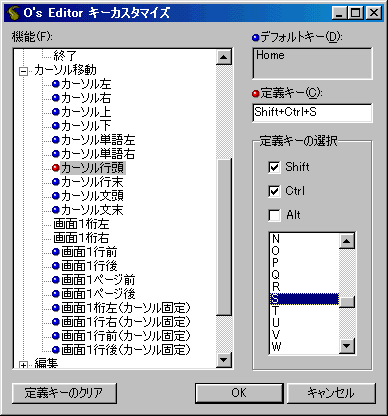The height and width of the screenshot is (416, 388).
Task: Click function tree vertical scrollbar thumb
Action: click(x=224, y=237)
